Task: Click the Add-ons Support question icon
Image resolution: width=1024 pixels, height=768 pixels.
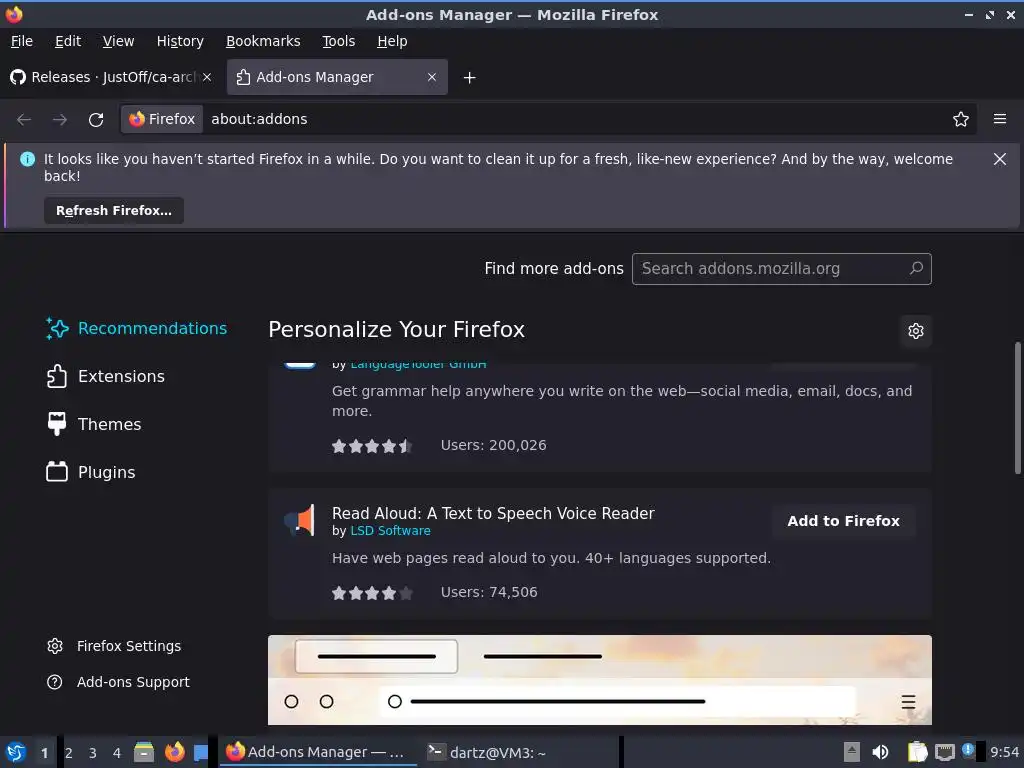Action: coord(55,682)
